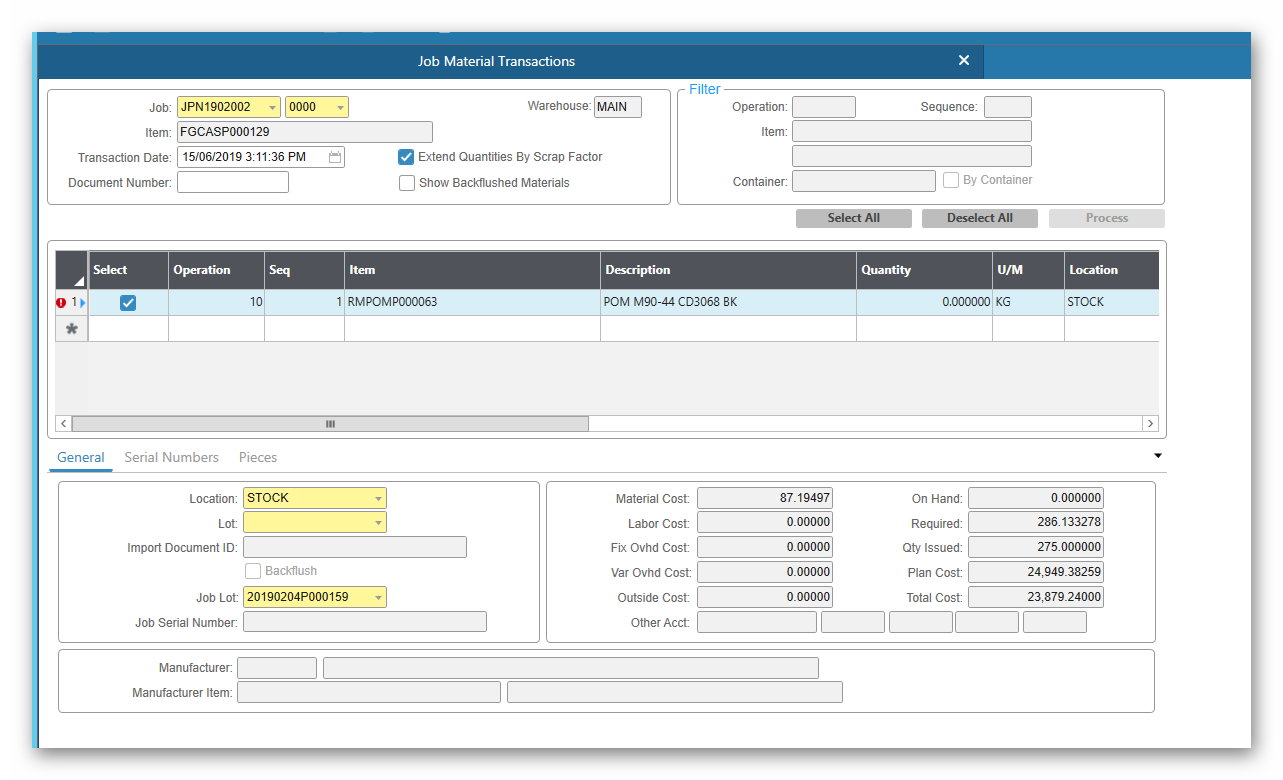Image resolution: width=1283 pixels, height=780 pixels.
Task: Expand the Location dropdown showing STOCK
Action: [377, 497]
